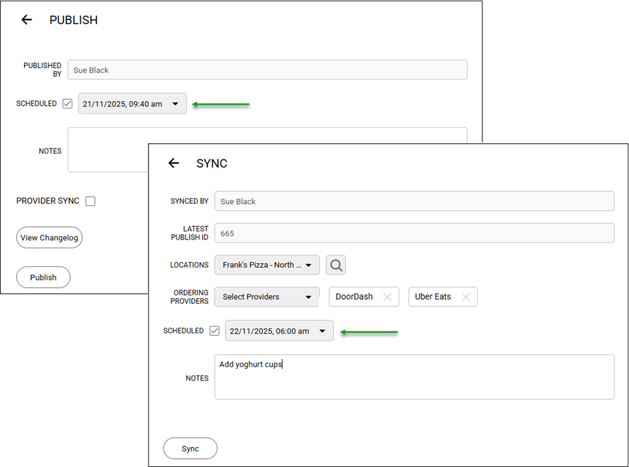629x467 pixels.
Task: Click the View Changelog button
Action: 49,238
